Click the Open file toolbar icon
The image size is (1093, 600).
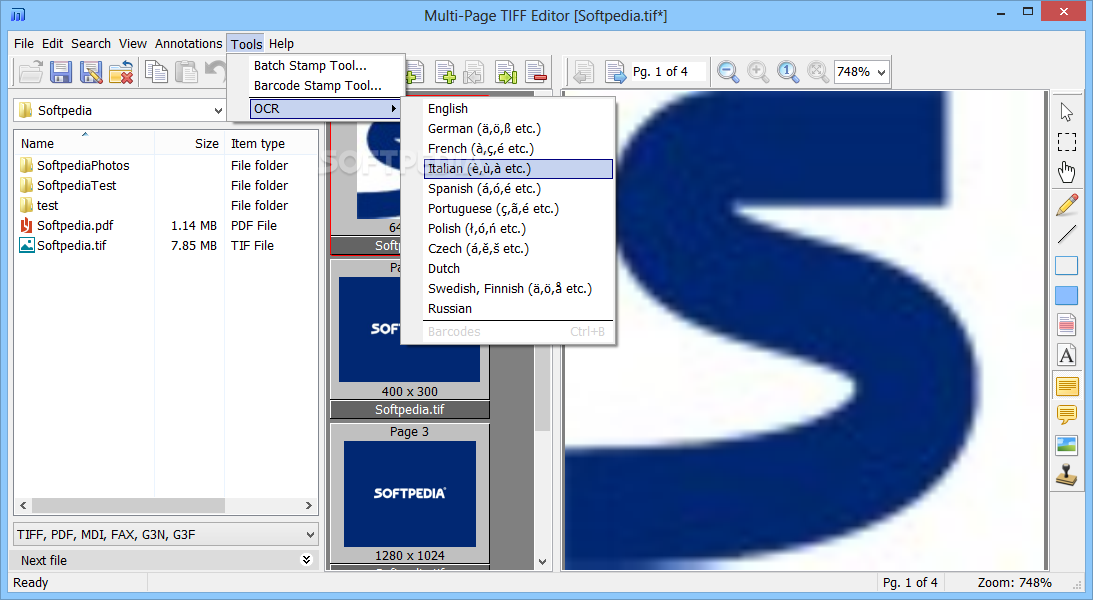pos(31,72)
